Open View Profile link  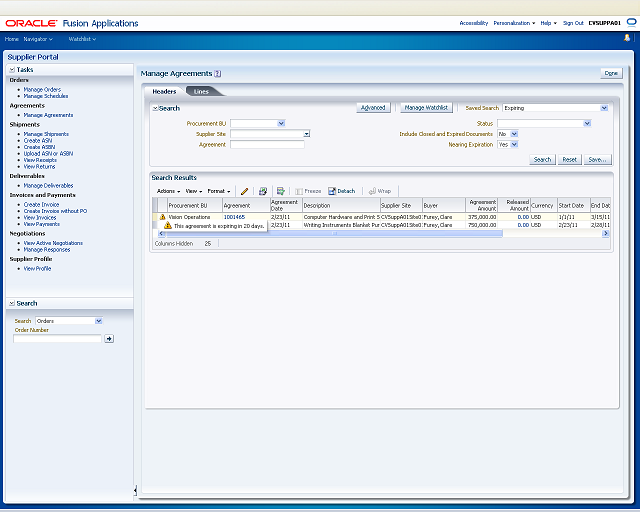tap(37, 269)
